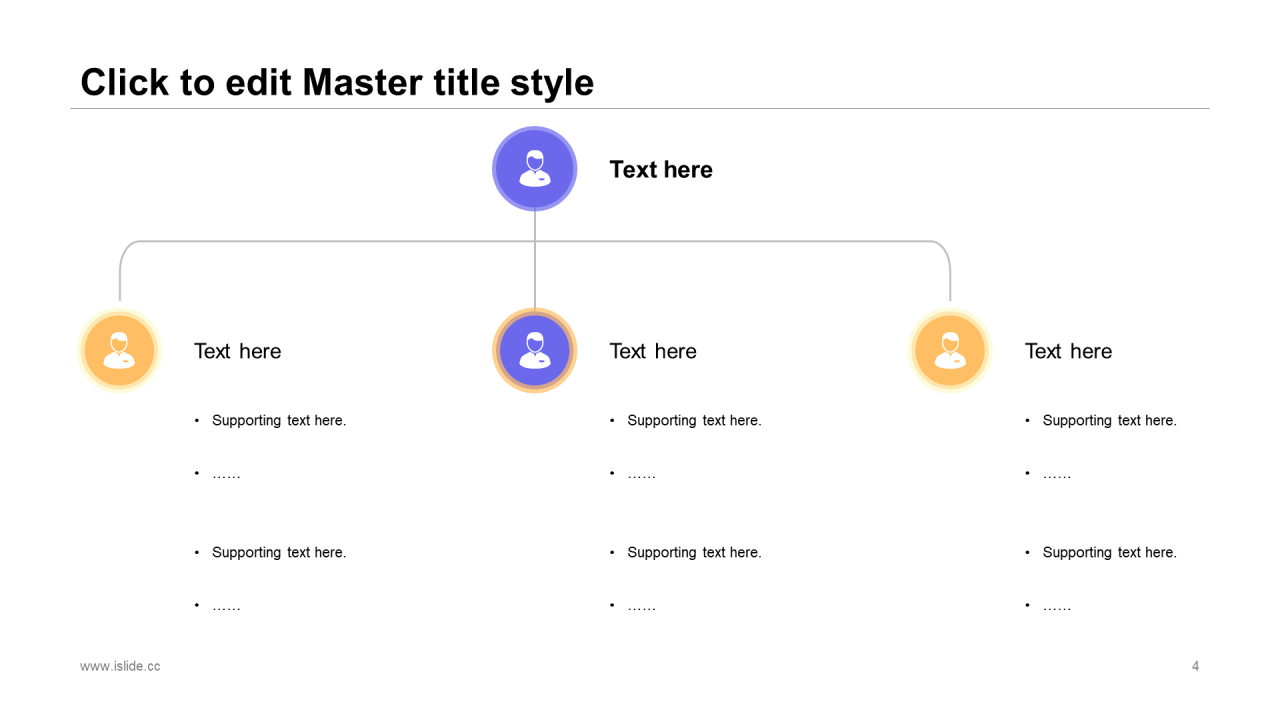Click the middle column 'Text here' heading
The image size is (1280, 720).
click(652, 351)
